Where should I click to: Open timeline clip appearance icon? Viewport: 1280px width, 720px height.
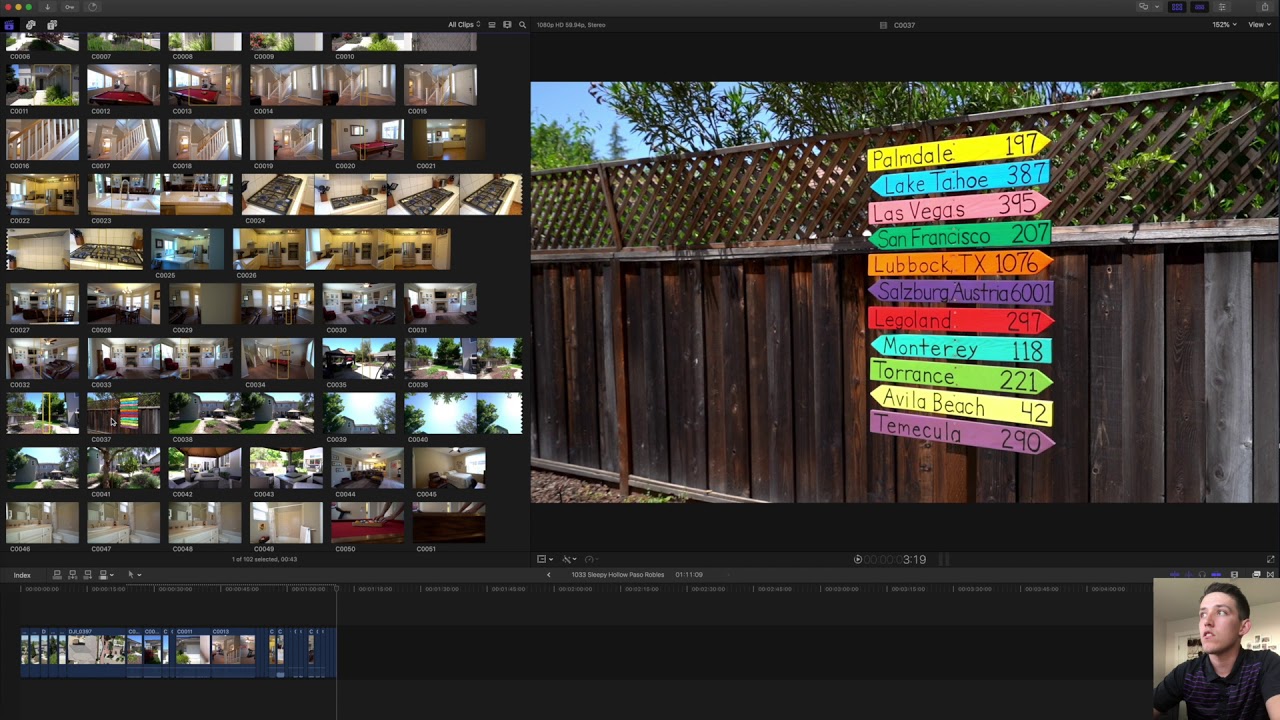click(x=1234, y=575)
